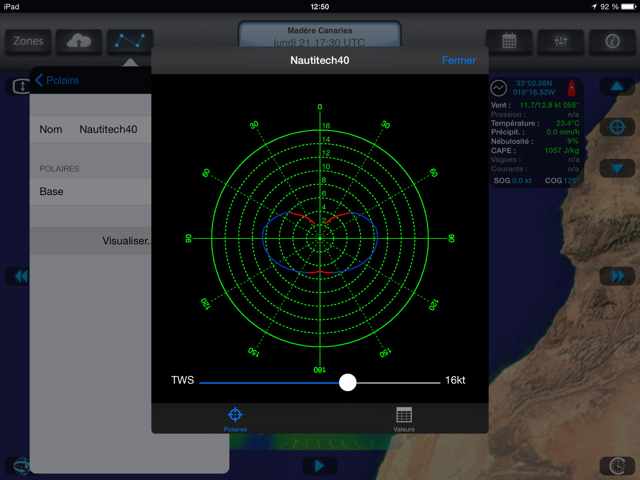Image resolution: width=640 pixels, height=480 pixels.
Task: Tap the coordinates 33°02.08N text
Action: point(534,84)
